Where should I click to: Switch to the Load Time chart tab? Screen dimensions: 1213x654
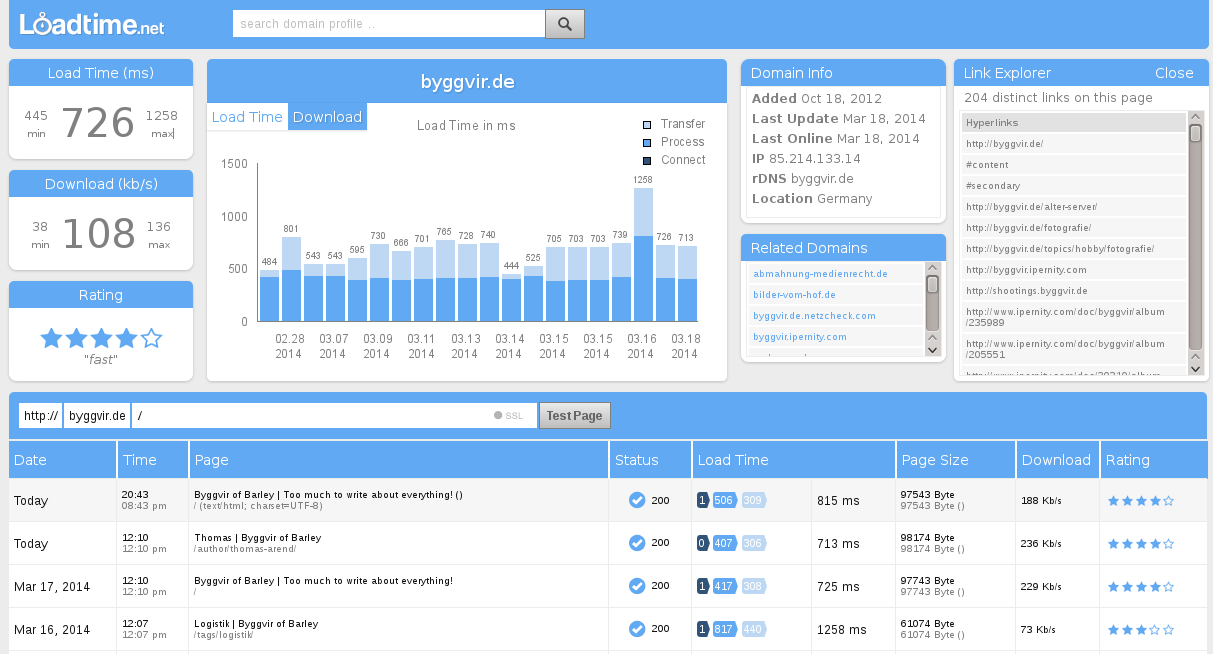[247, 117]
